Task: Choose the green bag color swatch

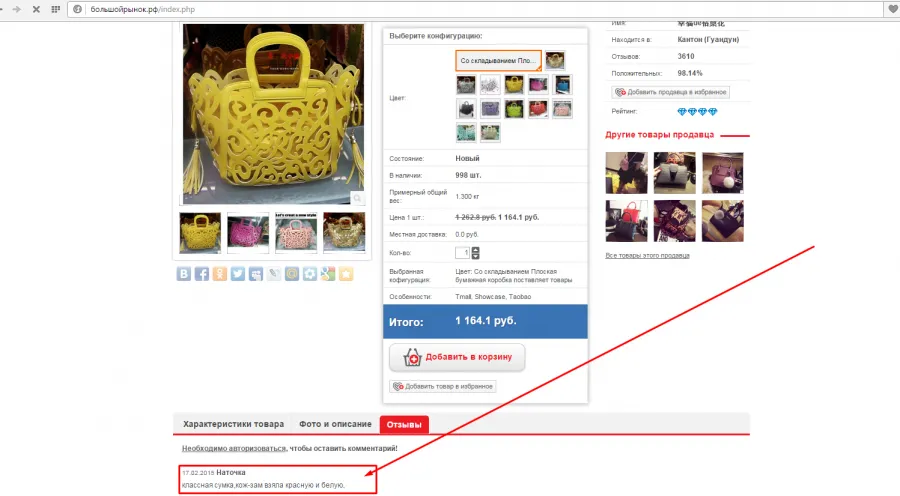Action: [x=514, y=108]
